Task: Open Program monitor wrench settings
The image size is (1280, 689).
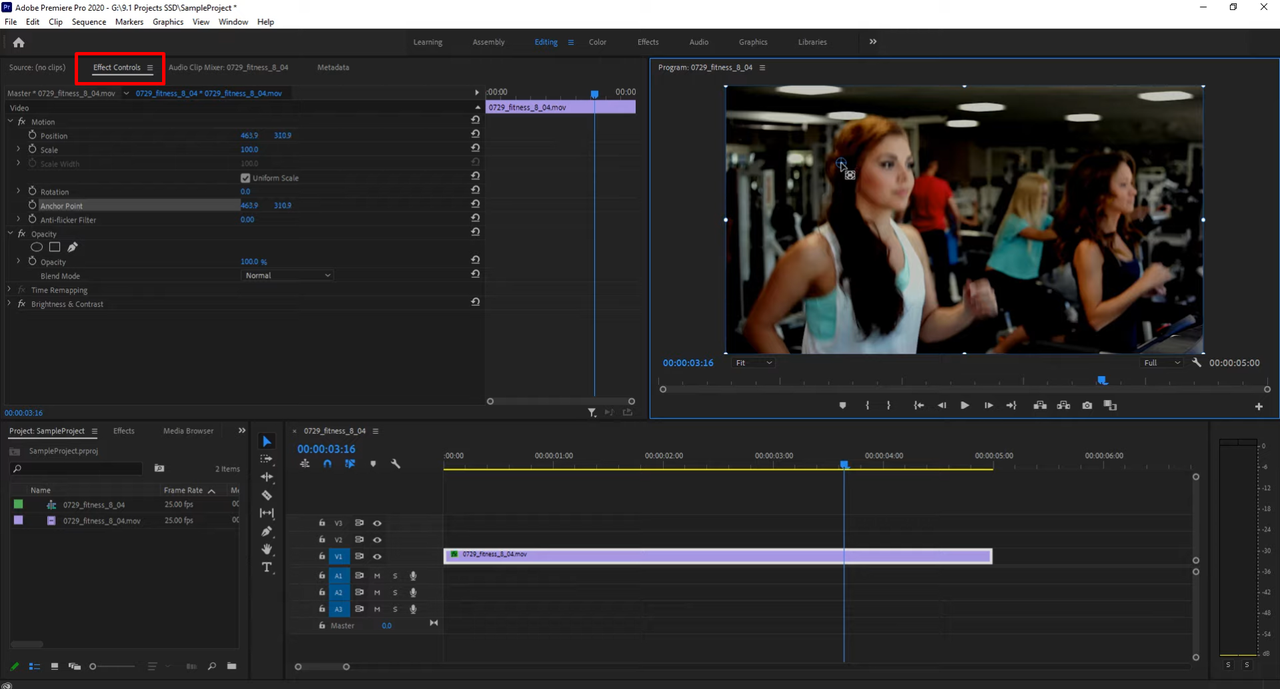Action: point(1197,362)
